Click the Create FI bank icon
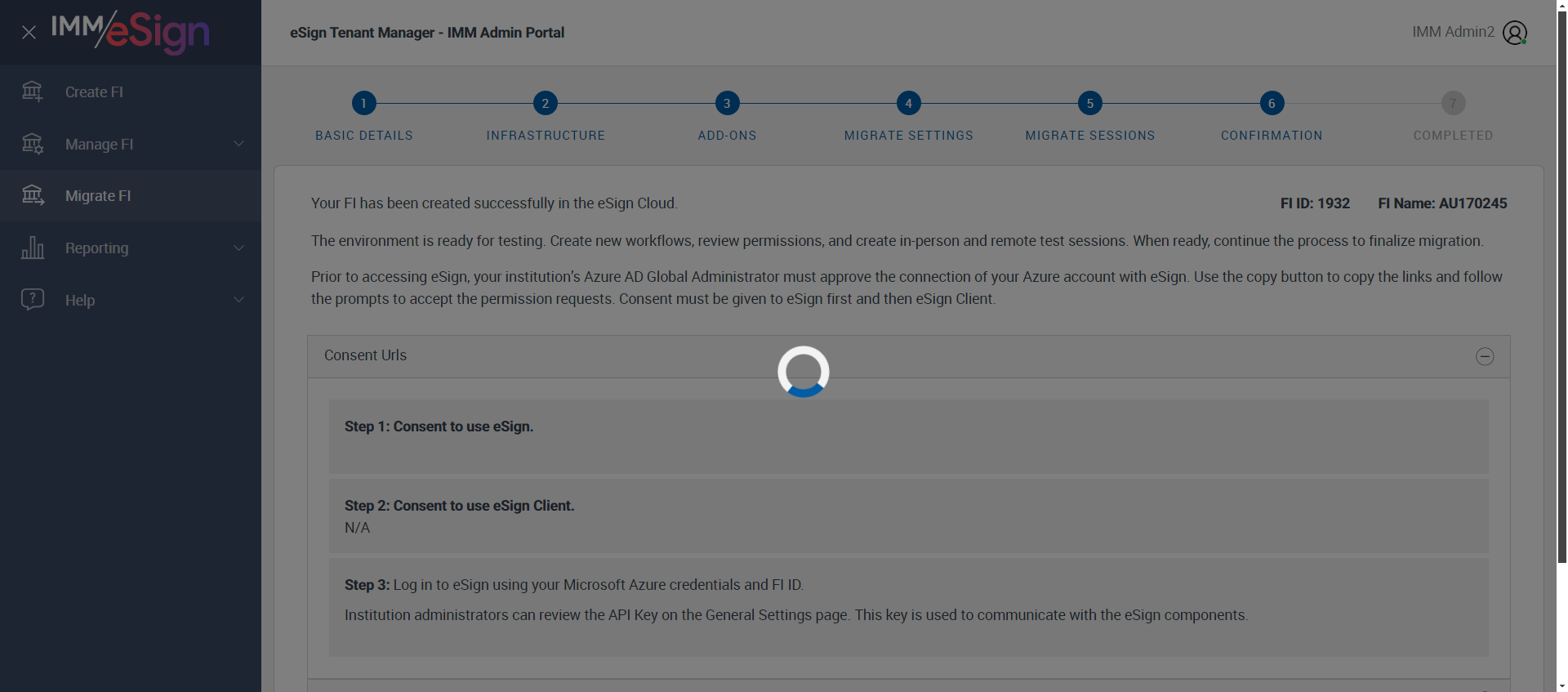The image size is (1568, 692). point(33,92)
